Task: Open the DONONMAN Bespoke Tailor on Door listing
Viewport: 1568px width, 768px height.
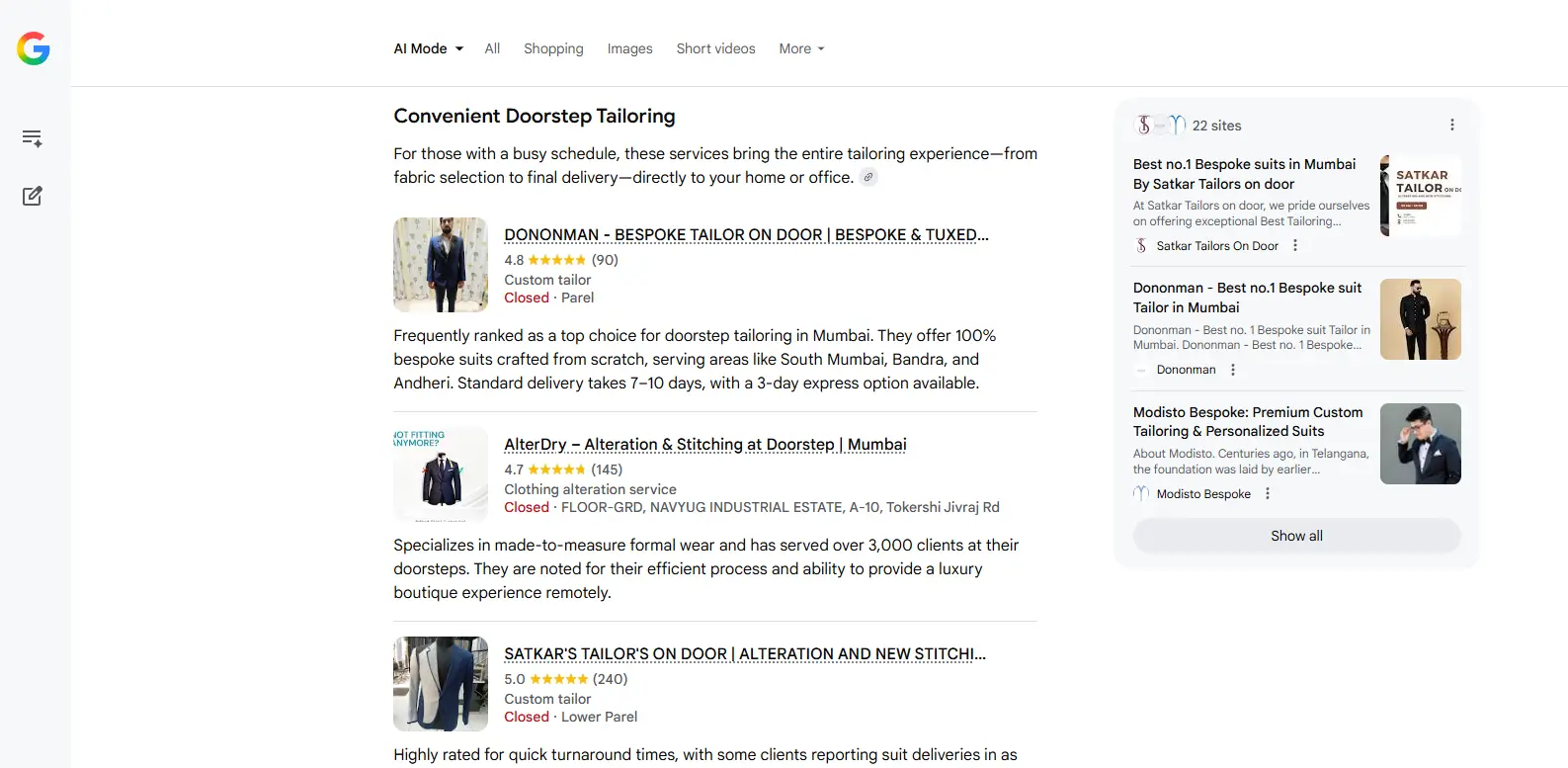Action: (x=746, y=235)
